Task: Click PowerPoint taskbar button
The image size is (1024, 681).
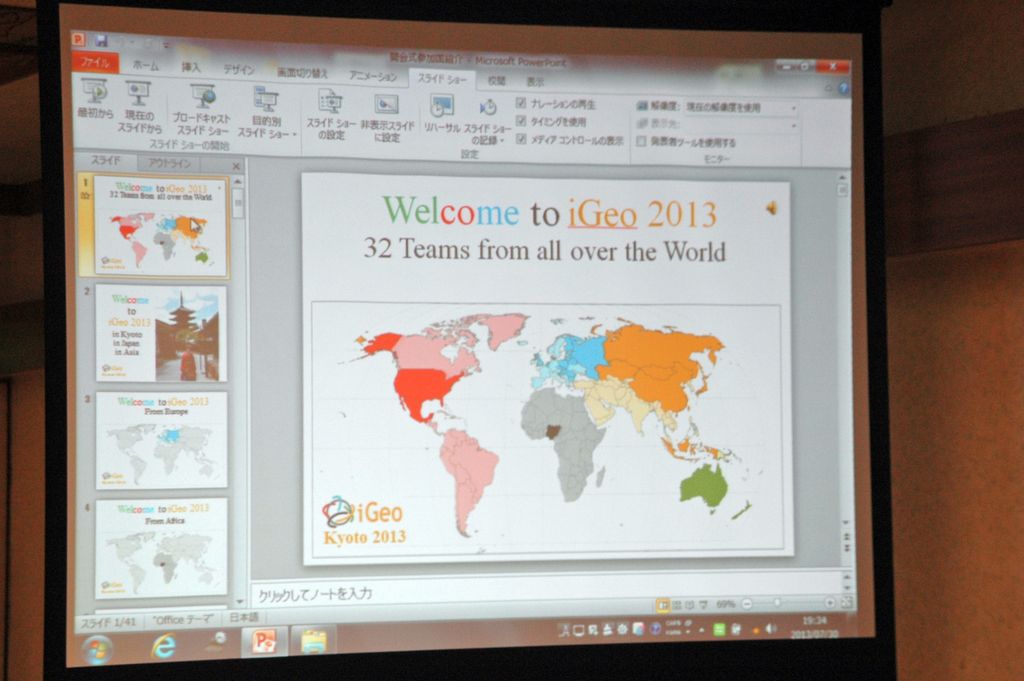Action: (x=264, y=642)
